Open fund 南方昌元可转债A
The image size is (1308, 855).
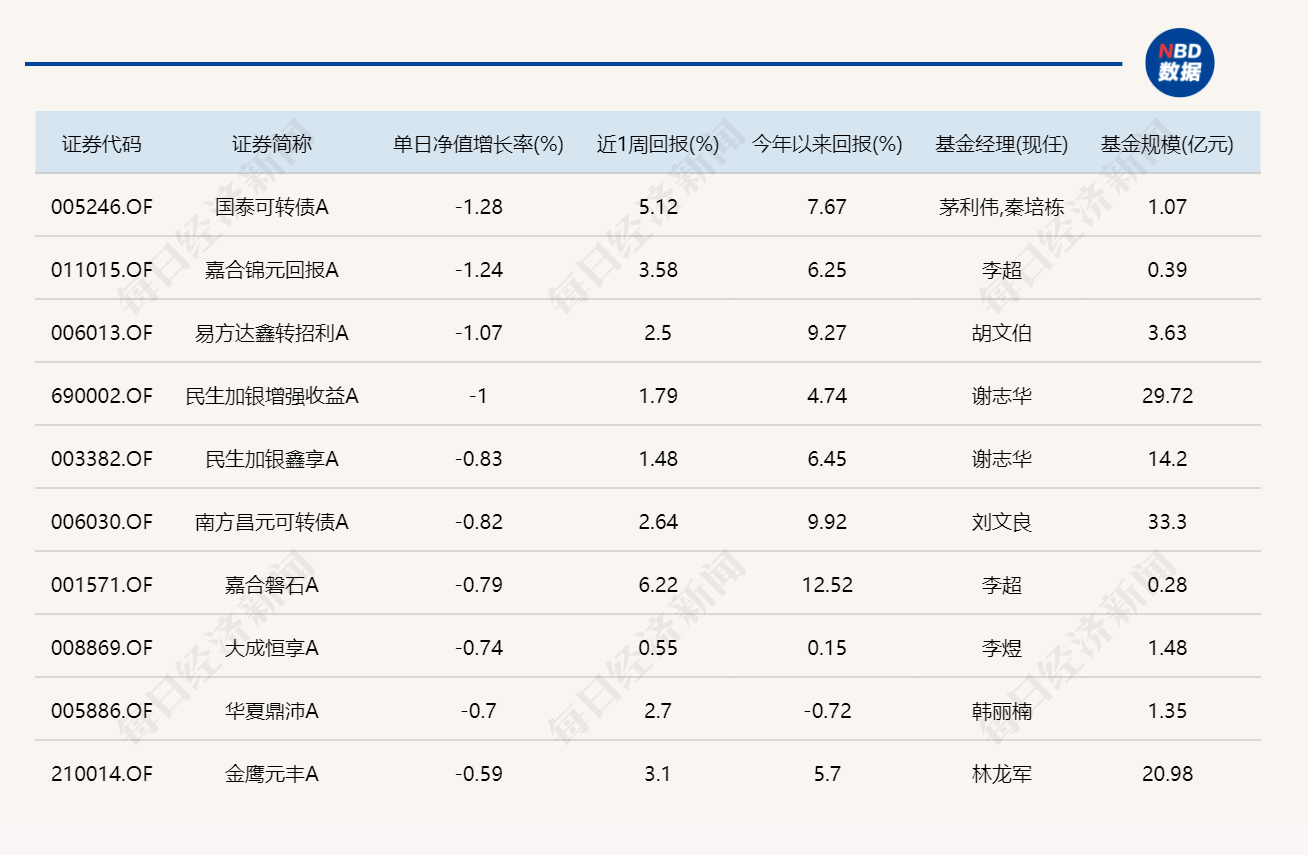click(x=272, y=522)
